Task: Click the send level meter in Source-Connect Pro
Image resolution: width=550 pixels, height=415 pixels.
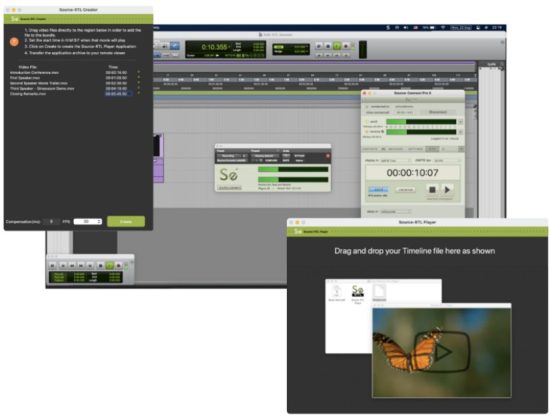Action: coord(421,122)
